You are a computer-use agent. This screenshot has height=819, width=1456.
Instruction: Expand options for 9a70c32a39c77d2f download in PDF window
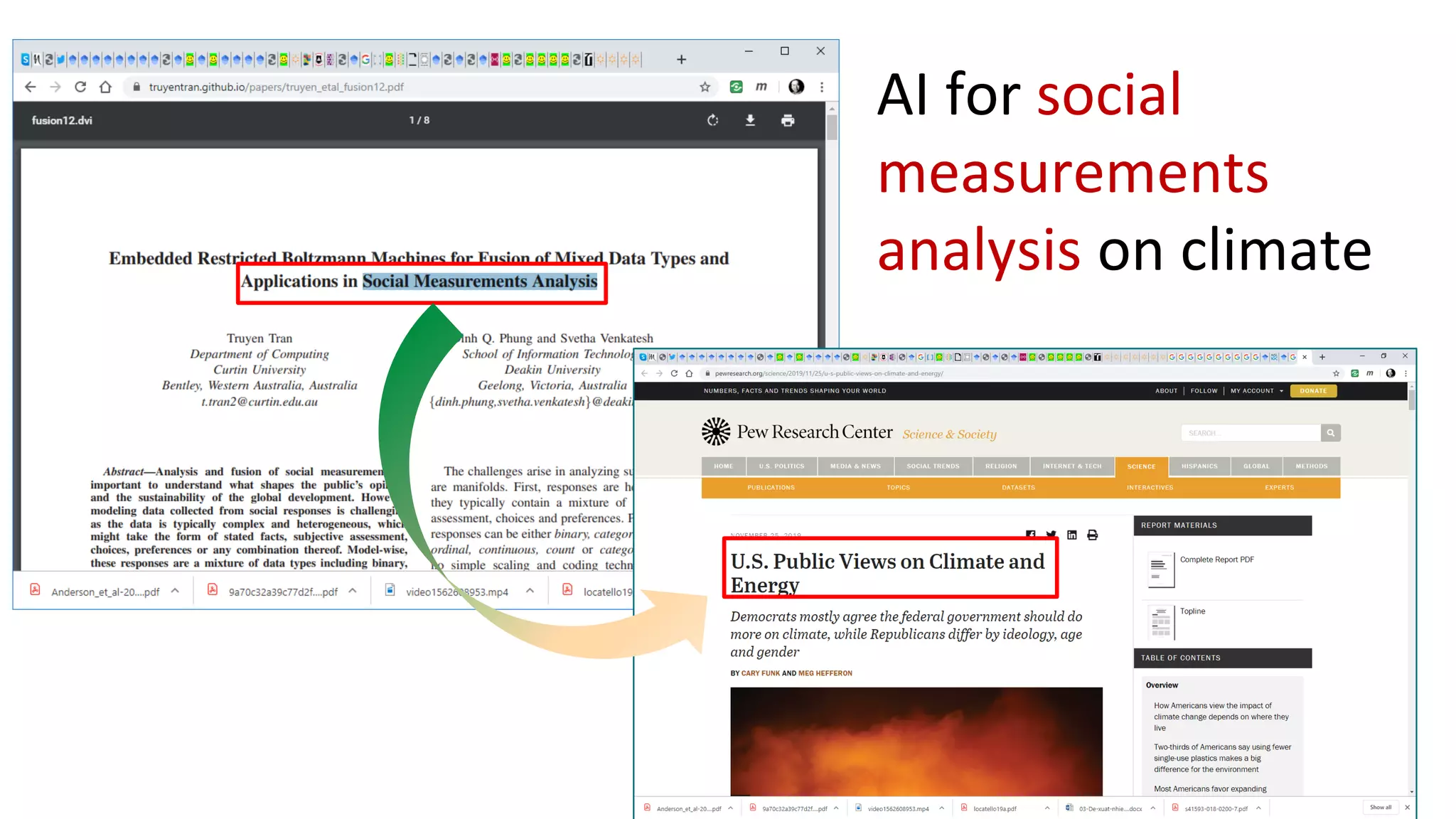pos(353,591)
